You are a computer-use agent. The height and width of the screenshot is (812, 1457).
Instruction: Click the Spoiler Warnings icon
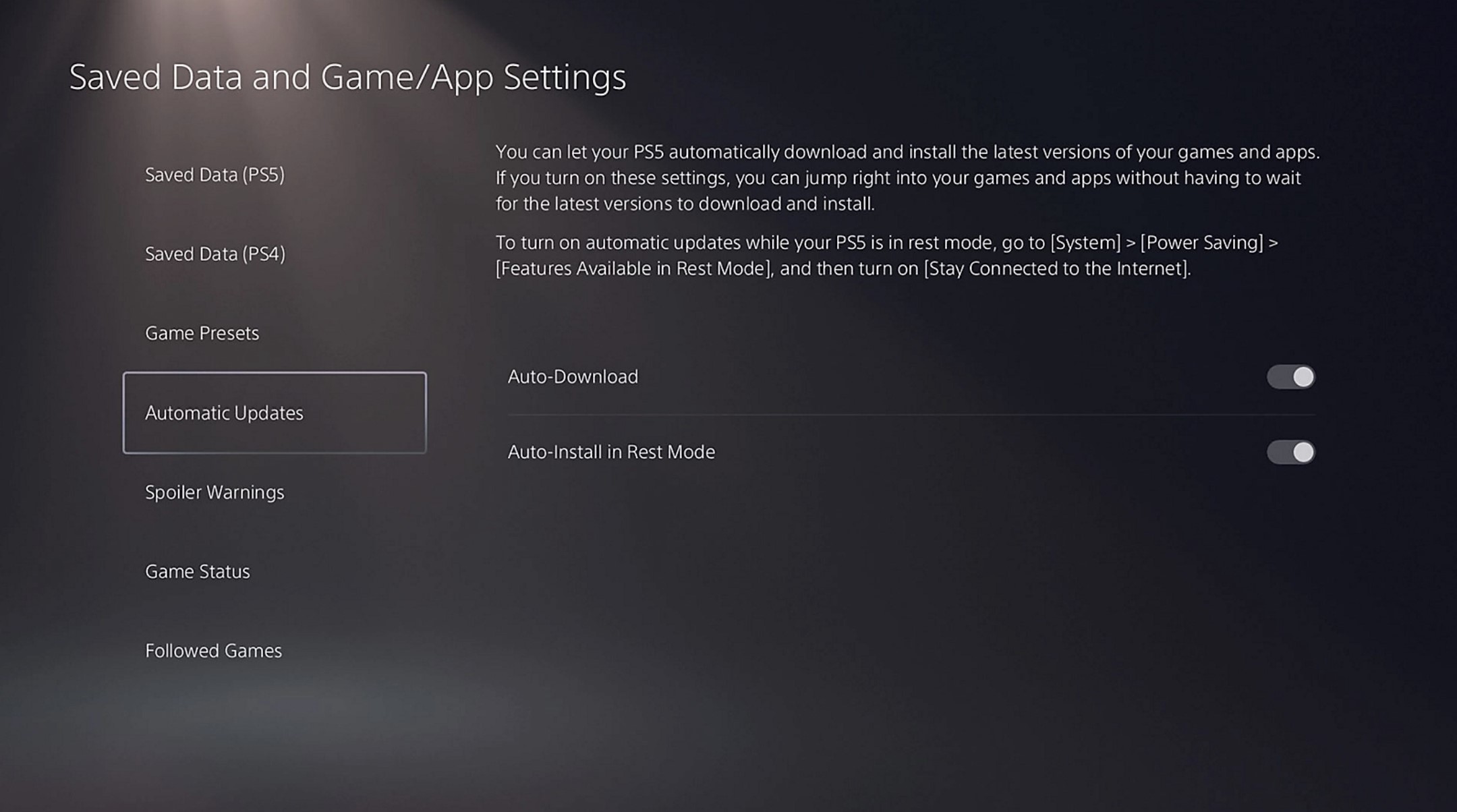click(x=214, y=491)
